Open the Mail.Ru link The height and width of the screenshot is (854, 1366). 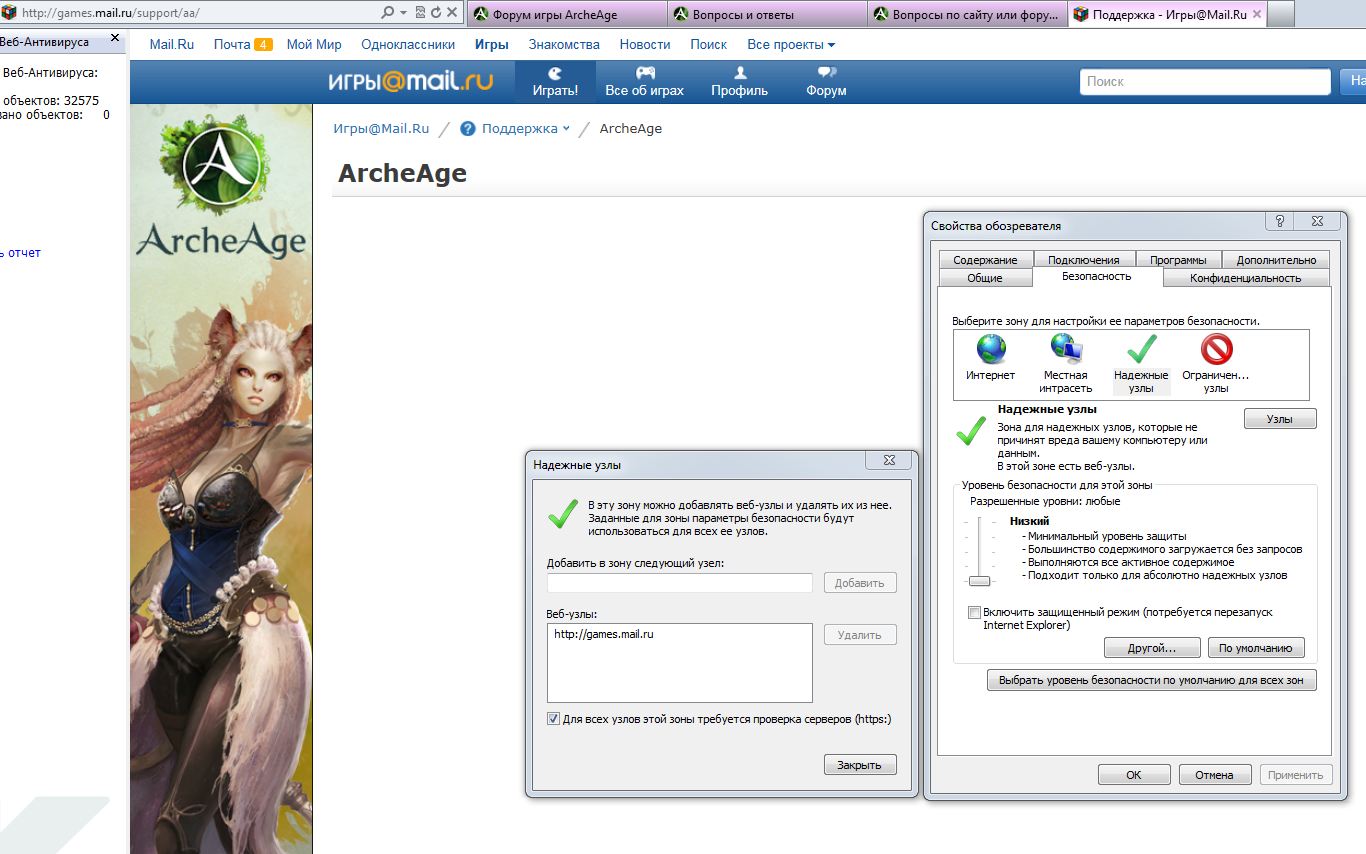(172, 45)
